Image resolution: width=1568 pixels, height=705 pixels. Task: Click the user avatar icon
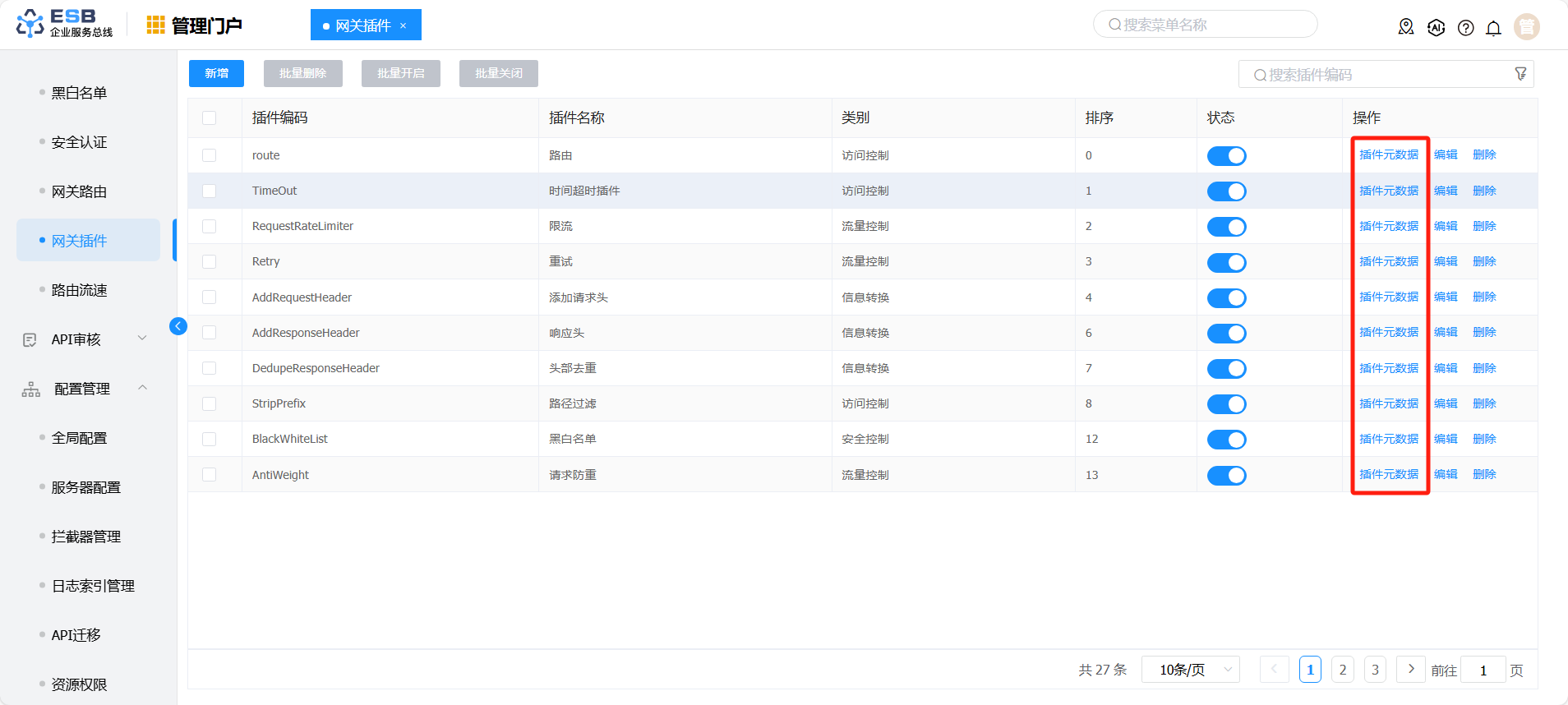pyautogui.click(x=1526, y=27)
